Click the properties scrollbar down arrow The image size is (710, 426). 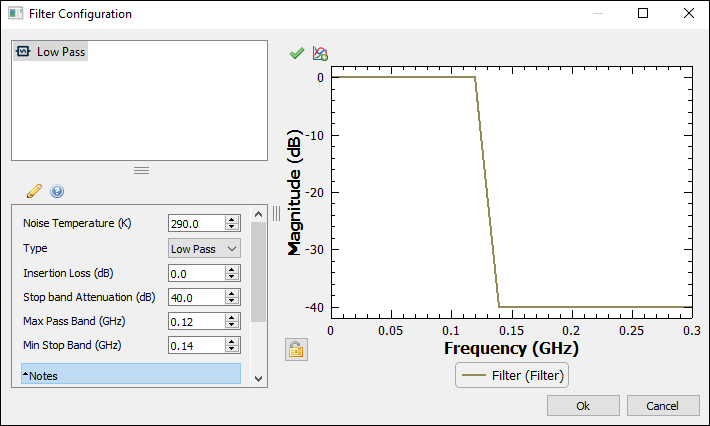click(259, 378)
